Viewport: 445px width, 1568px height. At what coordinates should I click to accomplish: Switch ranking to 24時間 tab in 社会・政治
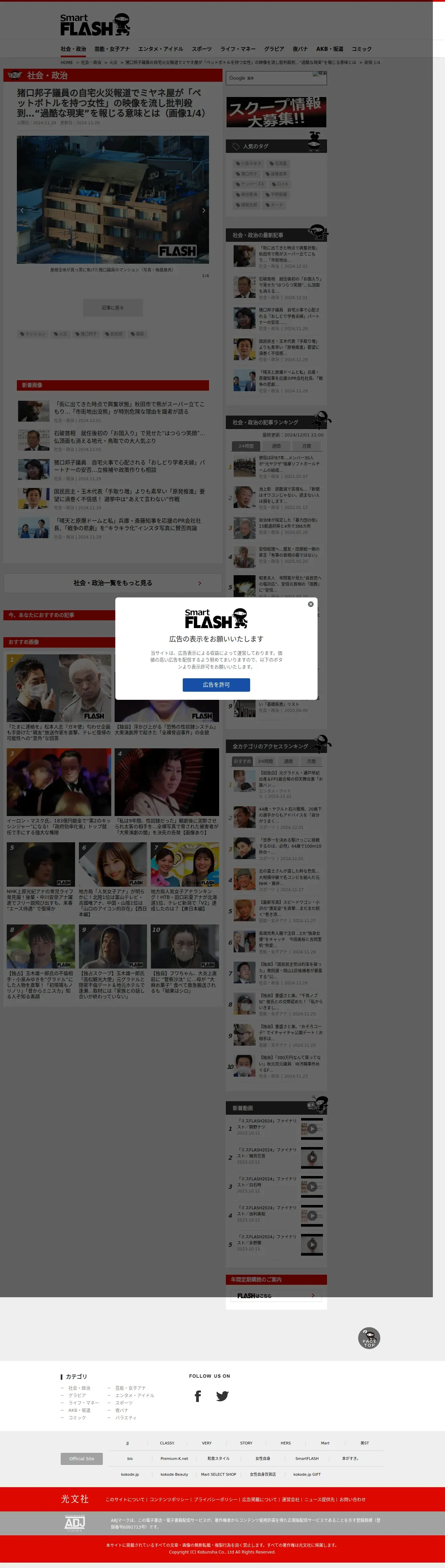click(x=246, y=446)
